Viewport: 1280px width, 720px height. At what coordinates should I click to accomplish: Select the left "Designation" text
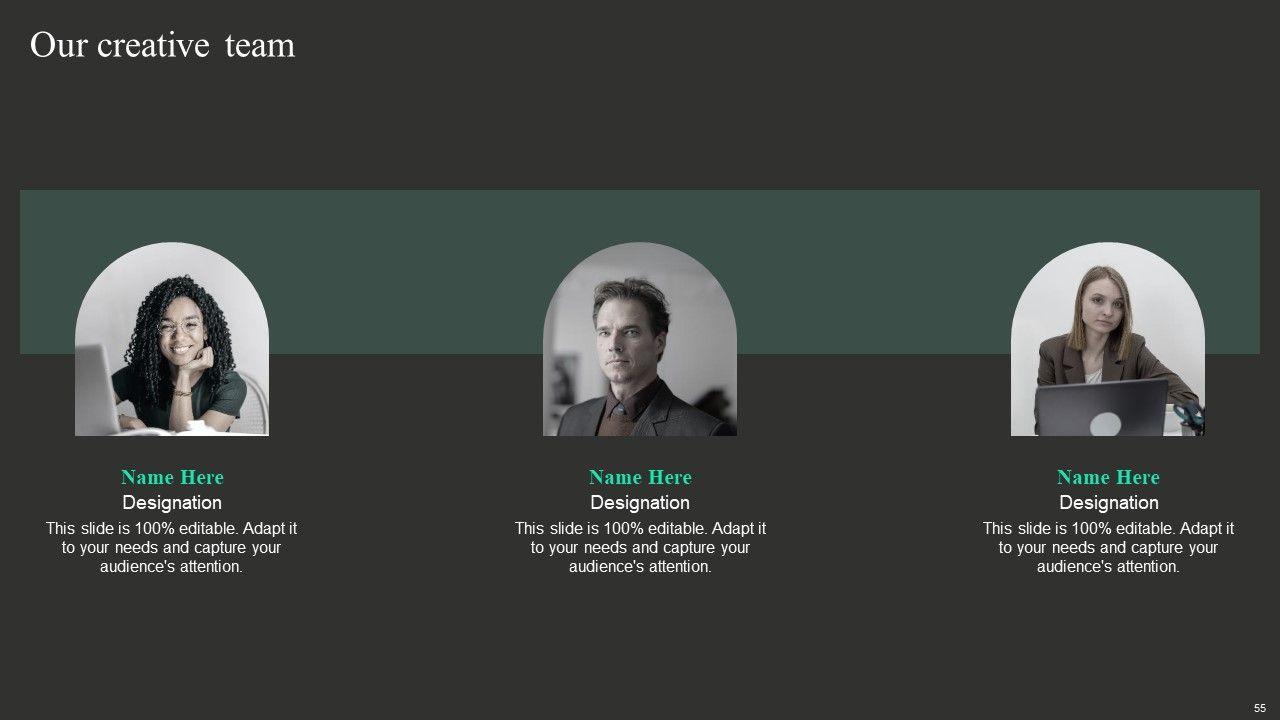172,503
